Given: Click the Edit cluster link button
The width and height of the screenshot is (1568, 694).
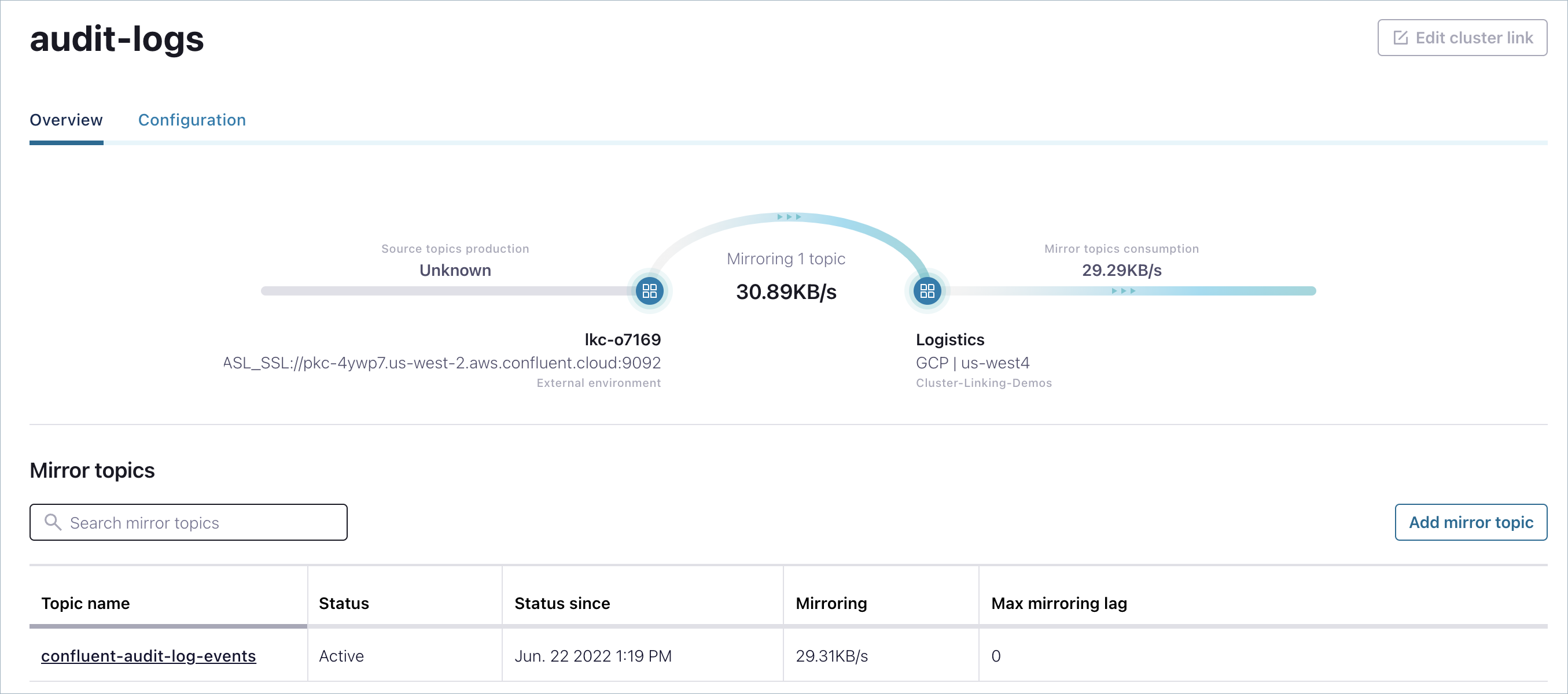Looking at the screenshot, I should click(1462, 37).
